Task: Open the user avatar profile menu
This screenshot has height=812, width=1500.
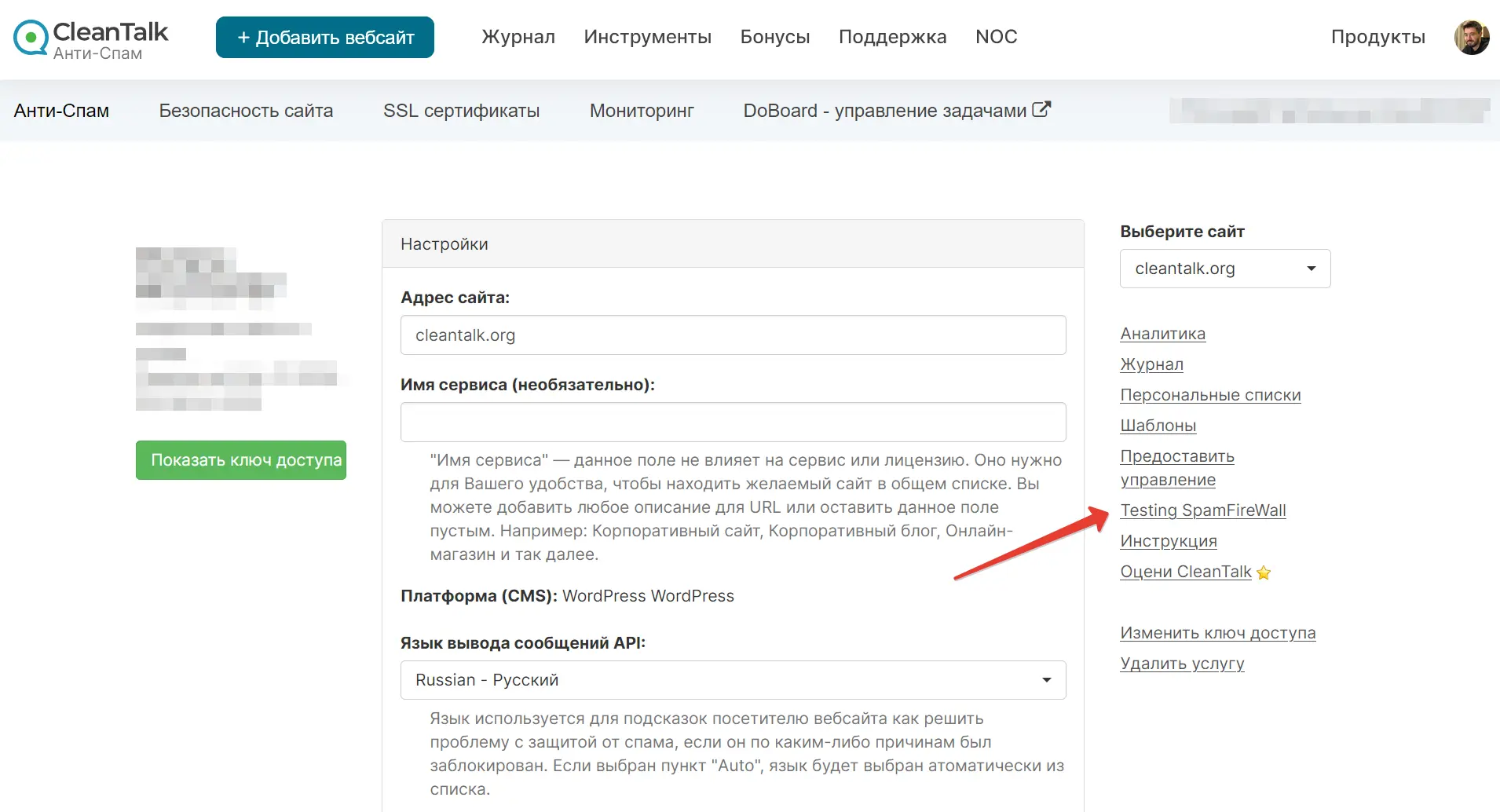Action: [x=1472, y=37]
